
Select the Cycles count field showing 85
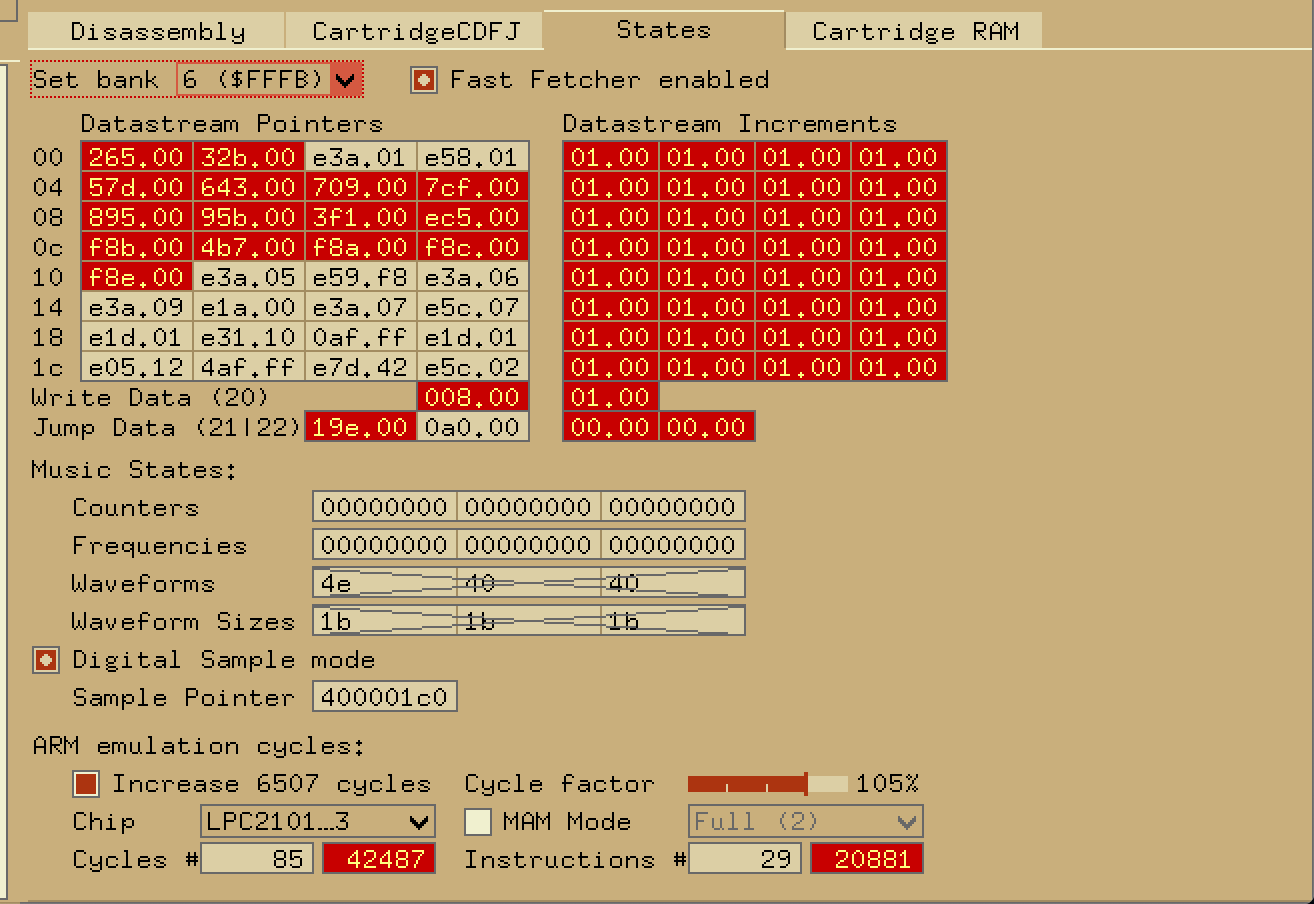coord(258,858)
